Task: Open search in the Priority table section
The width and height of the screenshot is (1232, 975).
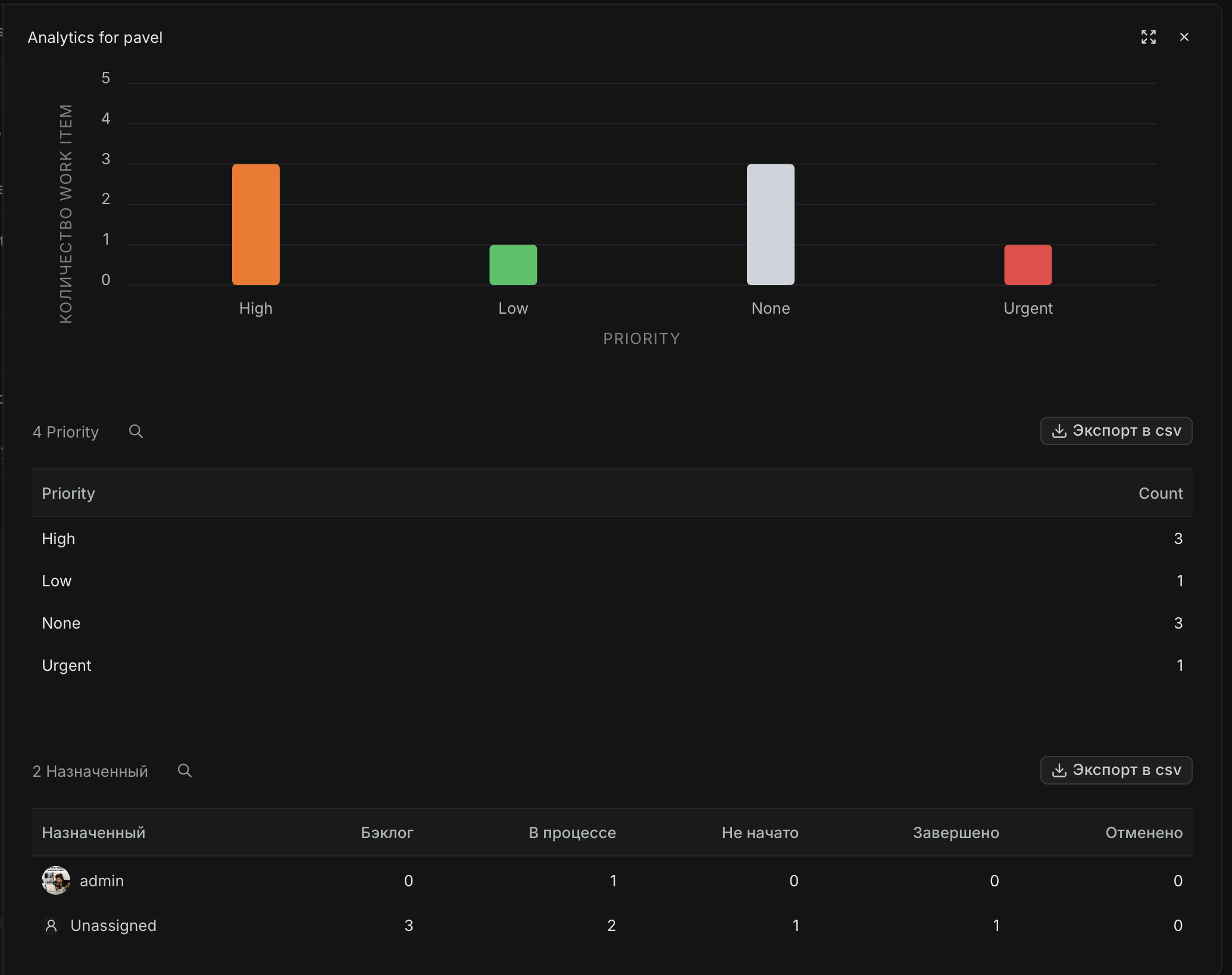Action: (x=136, y=431)
